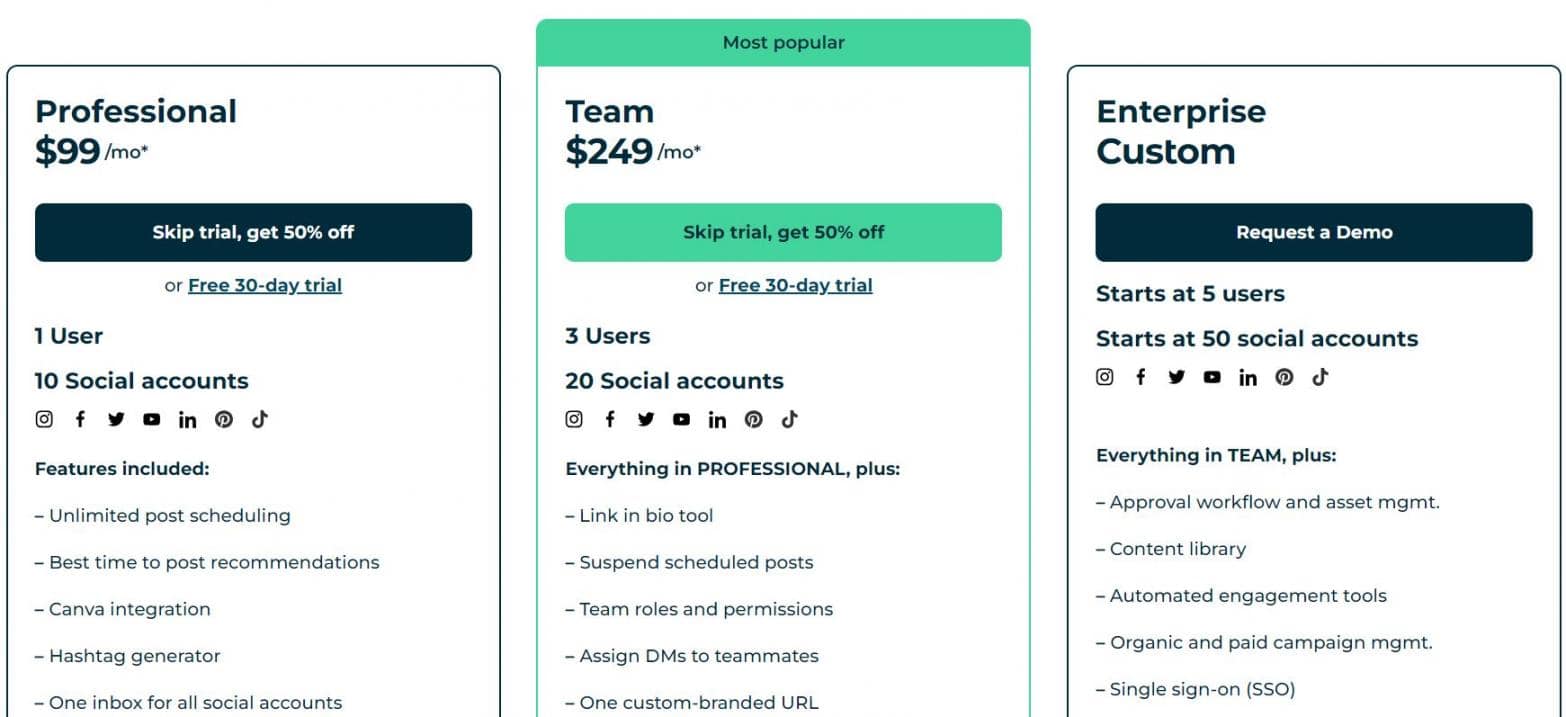This screenshot has width=1566, height=717.
Task: Click YouTube icon in Team plan
Action: [x=682, y=420]
